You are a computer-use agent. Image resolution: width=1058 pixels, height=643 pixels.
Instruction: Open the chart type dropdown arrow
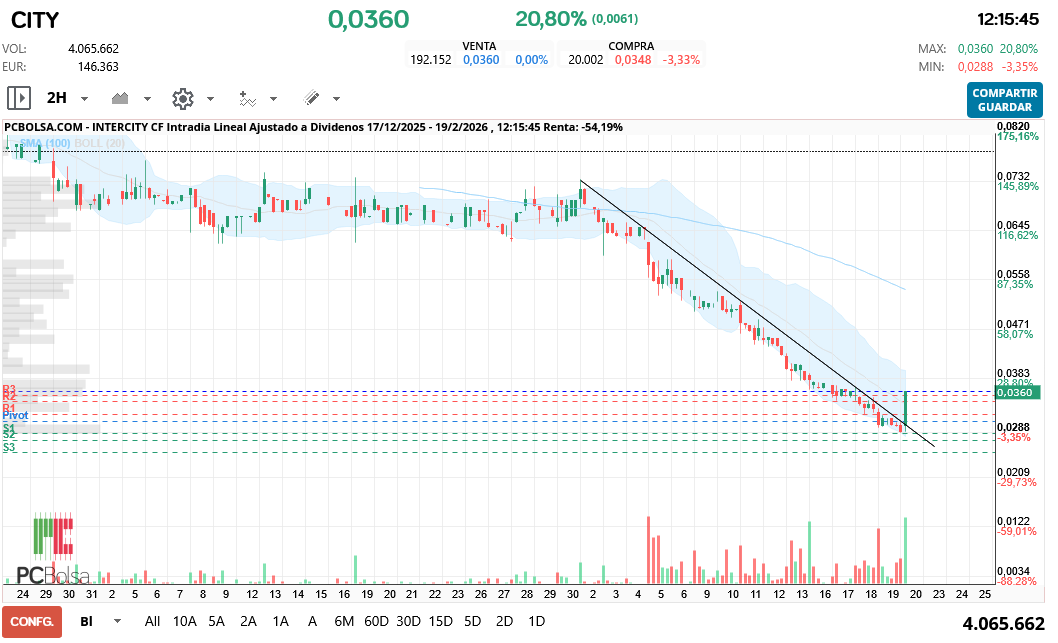click(x=147, y=99)
